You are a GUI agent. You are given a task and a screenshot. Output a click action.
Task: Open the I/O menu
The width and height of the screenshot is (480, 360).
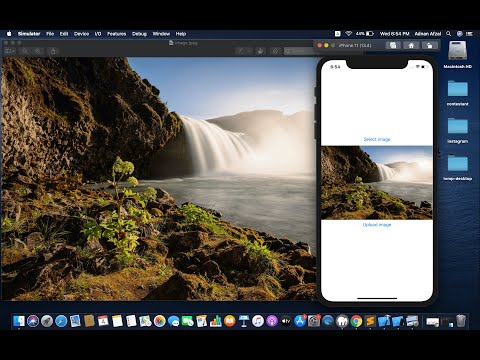[x=98, y=34]
